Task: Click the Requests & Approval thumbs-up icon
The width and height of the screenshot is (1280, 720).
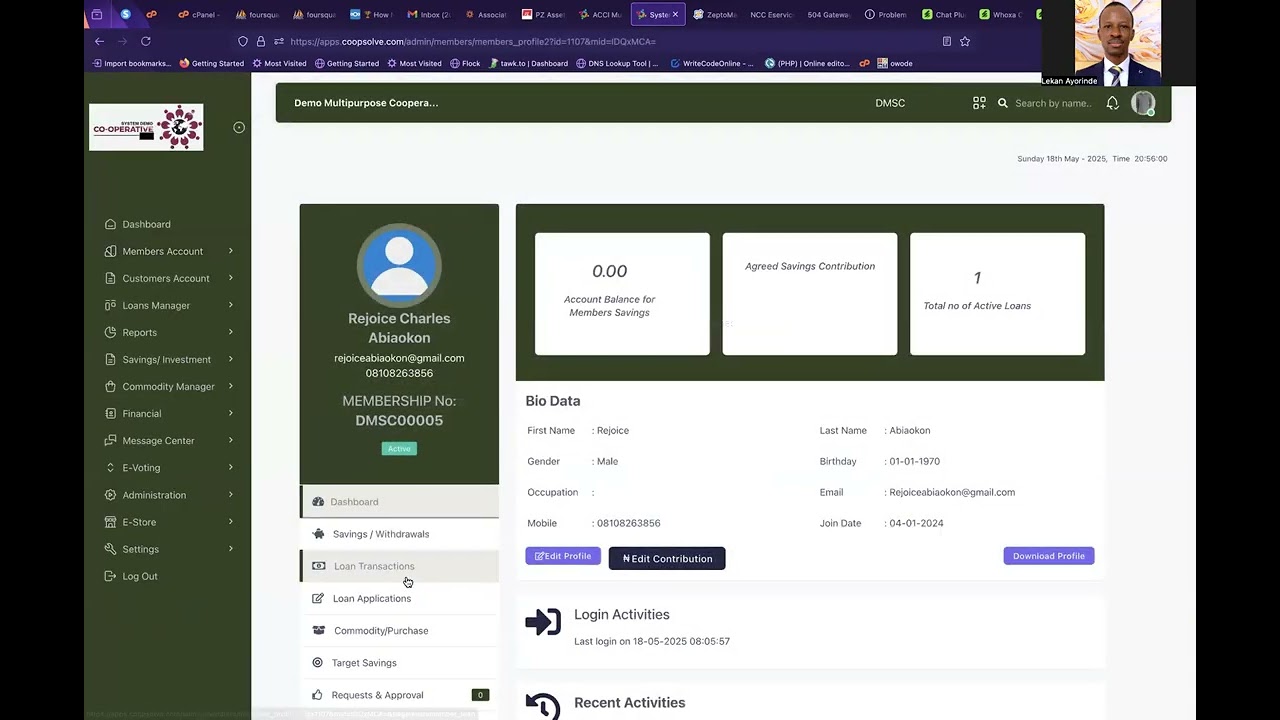Action: click(x=318, y=695)
